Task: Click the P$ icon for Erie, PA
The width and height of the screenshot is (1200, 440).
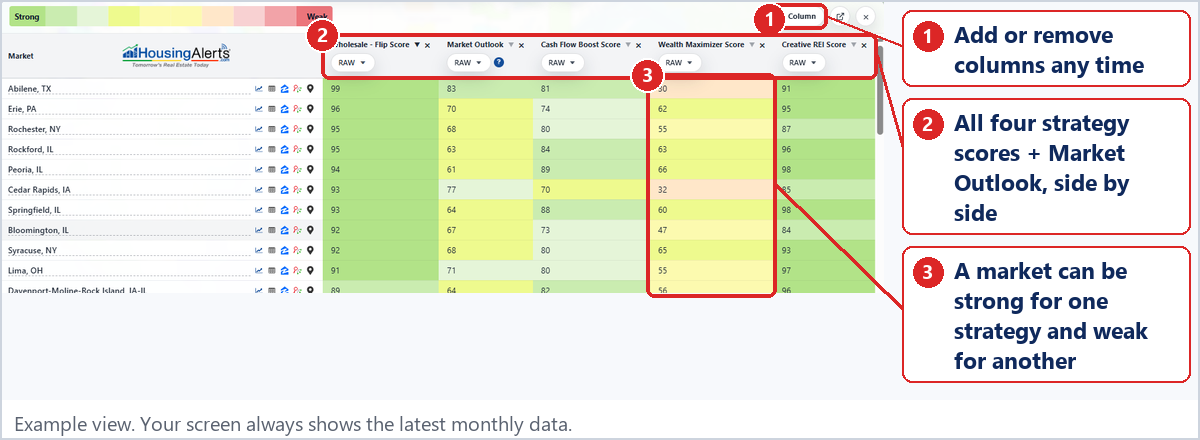Action: (297, 109)
